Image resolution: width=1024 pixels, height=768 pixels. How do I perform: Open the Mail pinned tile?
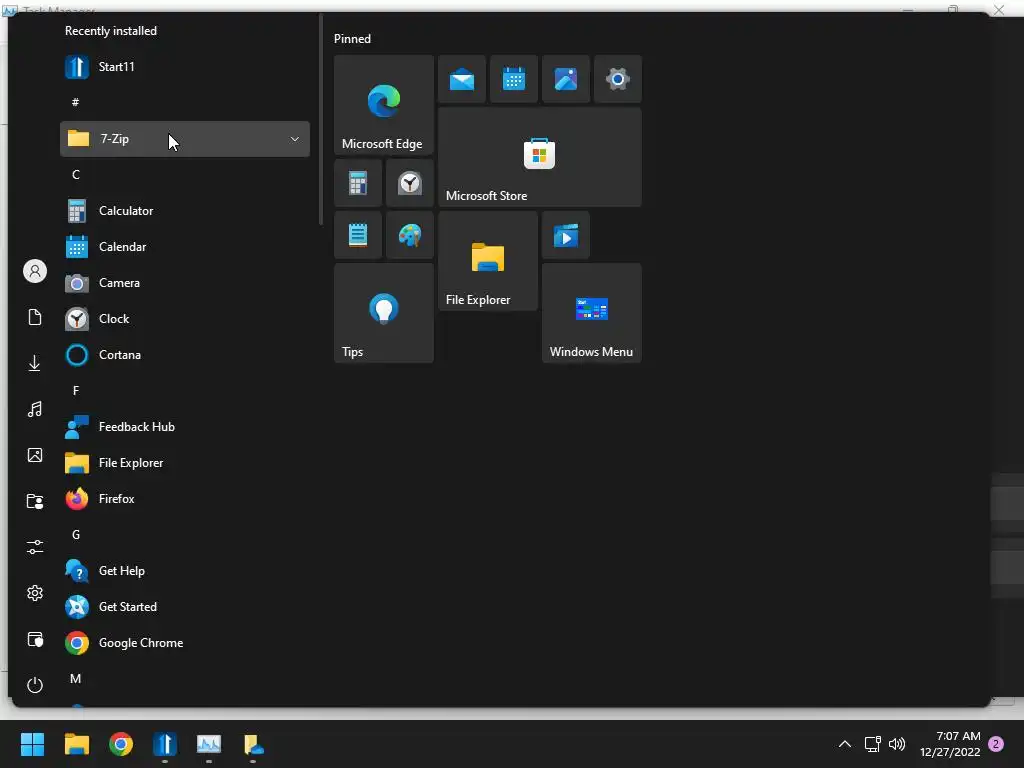(462, 79)
